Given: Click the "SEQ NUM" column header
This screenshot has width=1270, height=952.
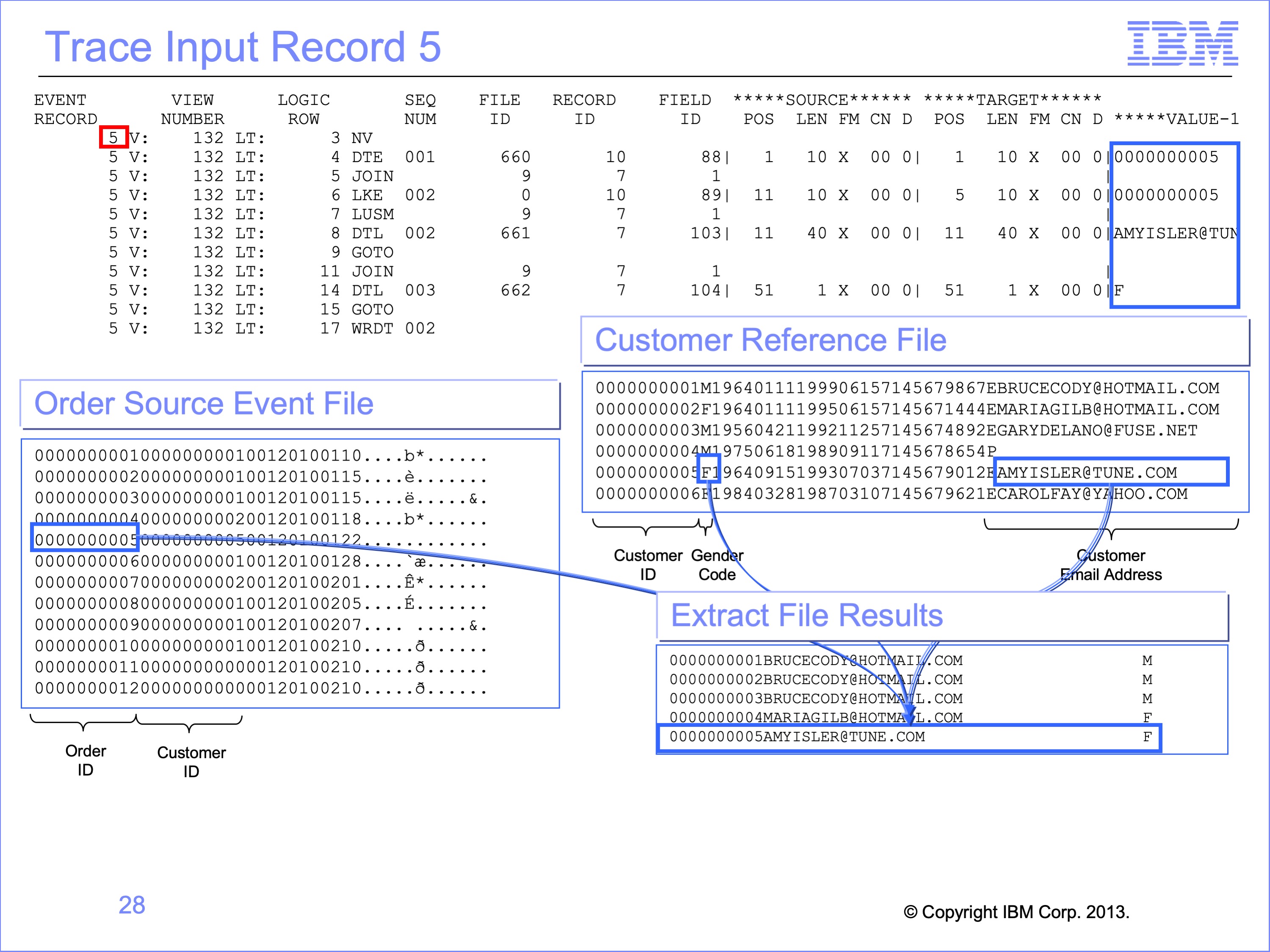Looking at the screenshot, I should (420, 110).
